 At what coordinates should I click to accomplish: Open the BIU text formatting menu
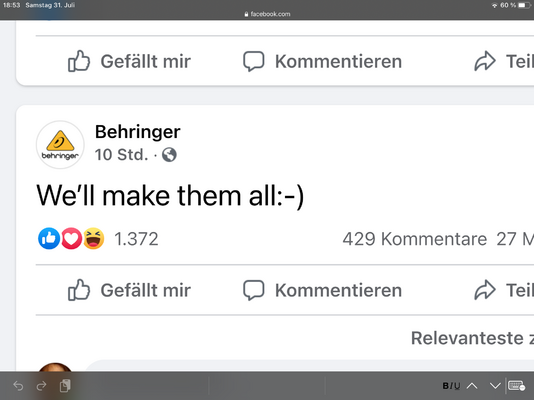[451, 386]
